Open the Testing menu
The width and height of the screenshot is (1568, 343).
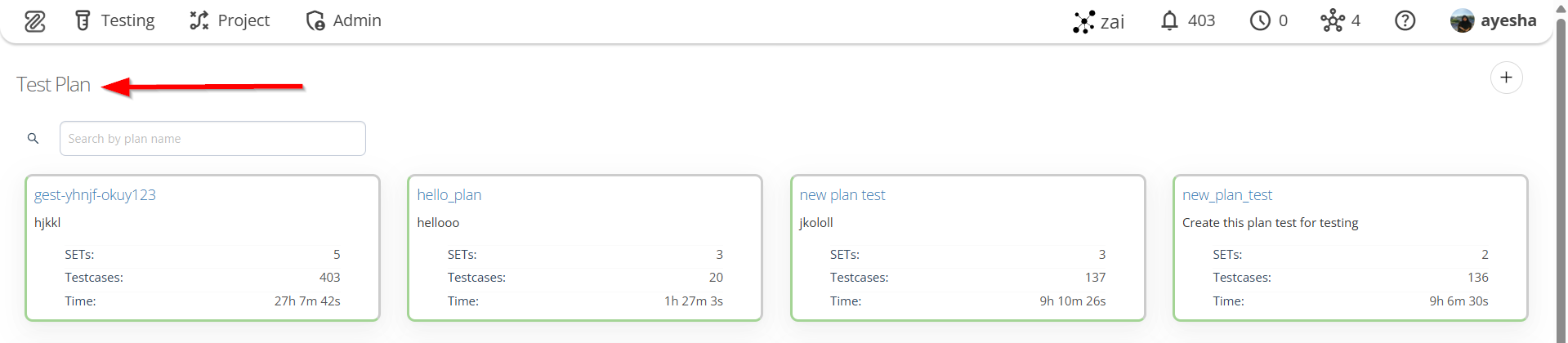click(x=114, y=20)
